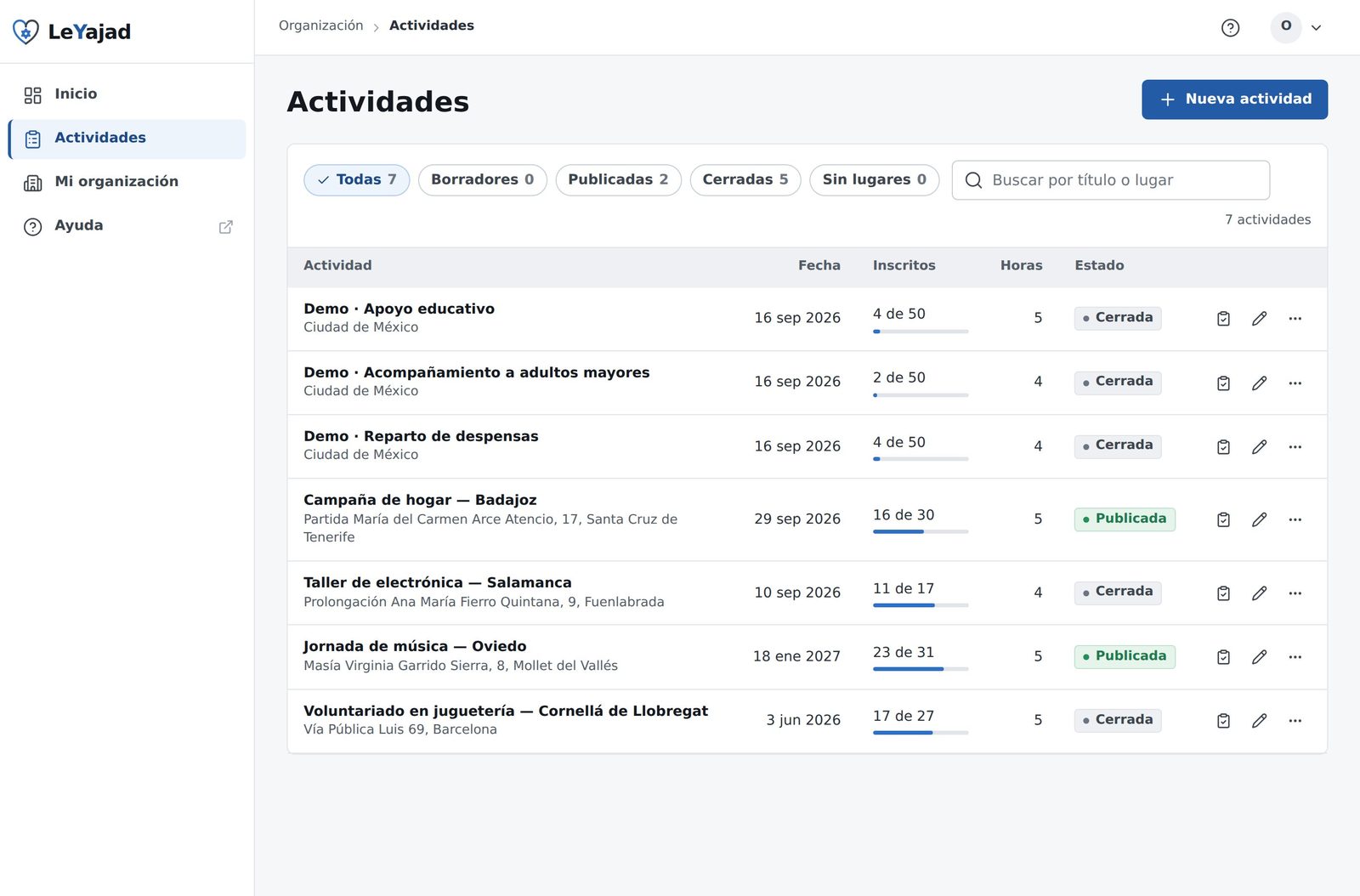Image resolution: width=1360 pixels, height=896 pixels.
Task: Open more options for Voluntariado en juguetería
Action: tap(1295, 720)
